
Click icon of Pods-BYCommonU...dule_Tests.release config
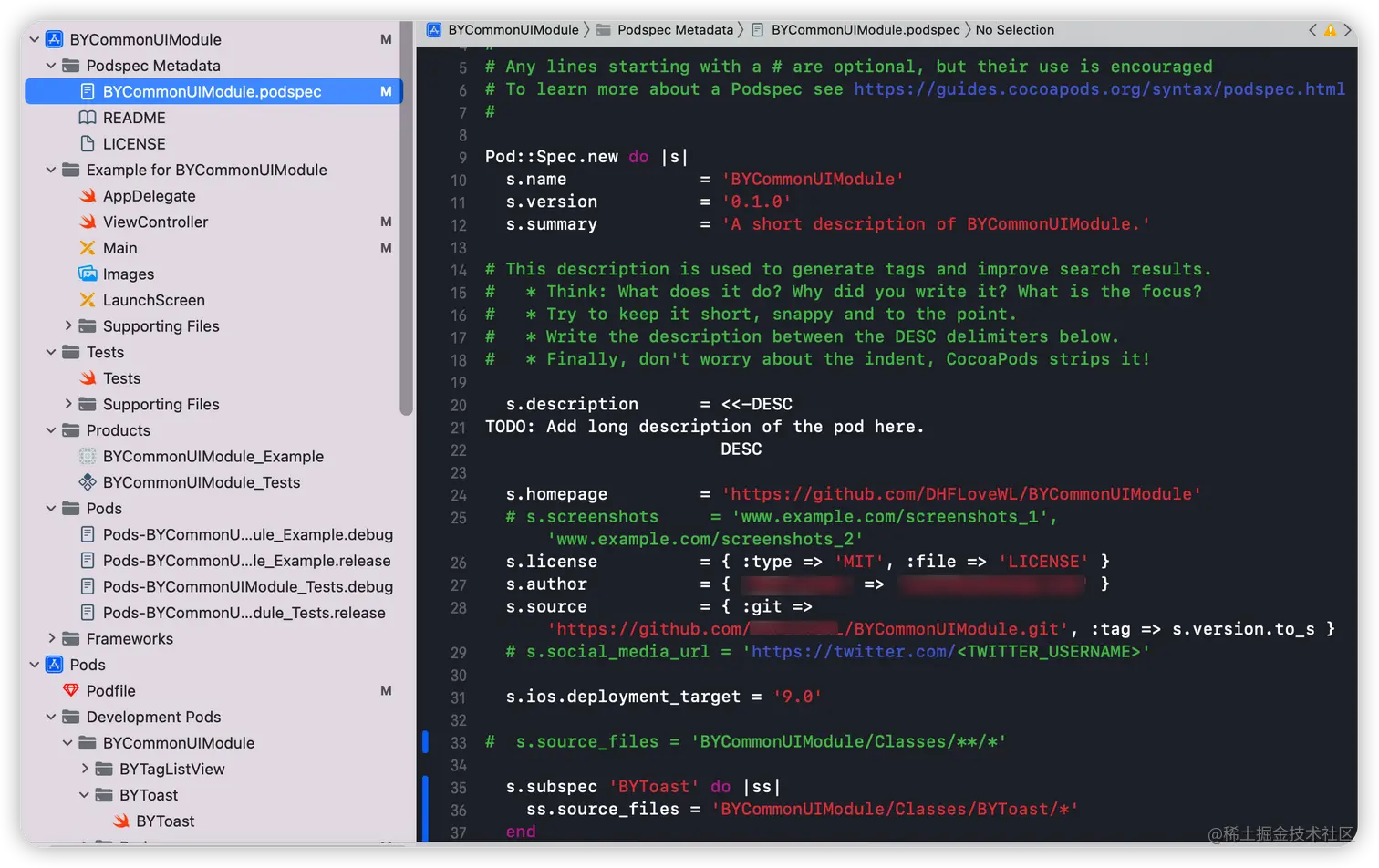(88, 613)
